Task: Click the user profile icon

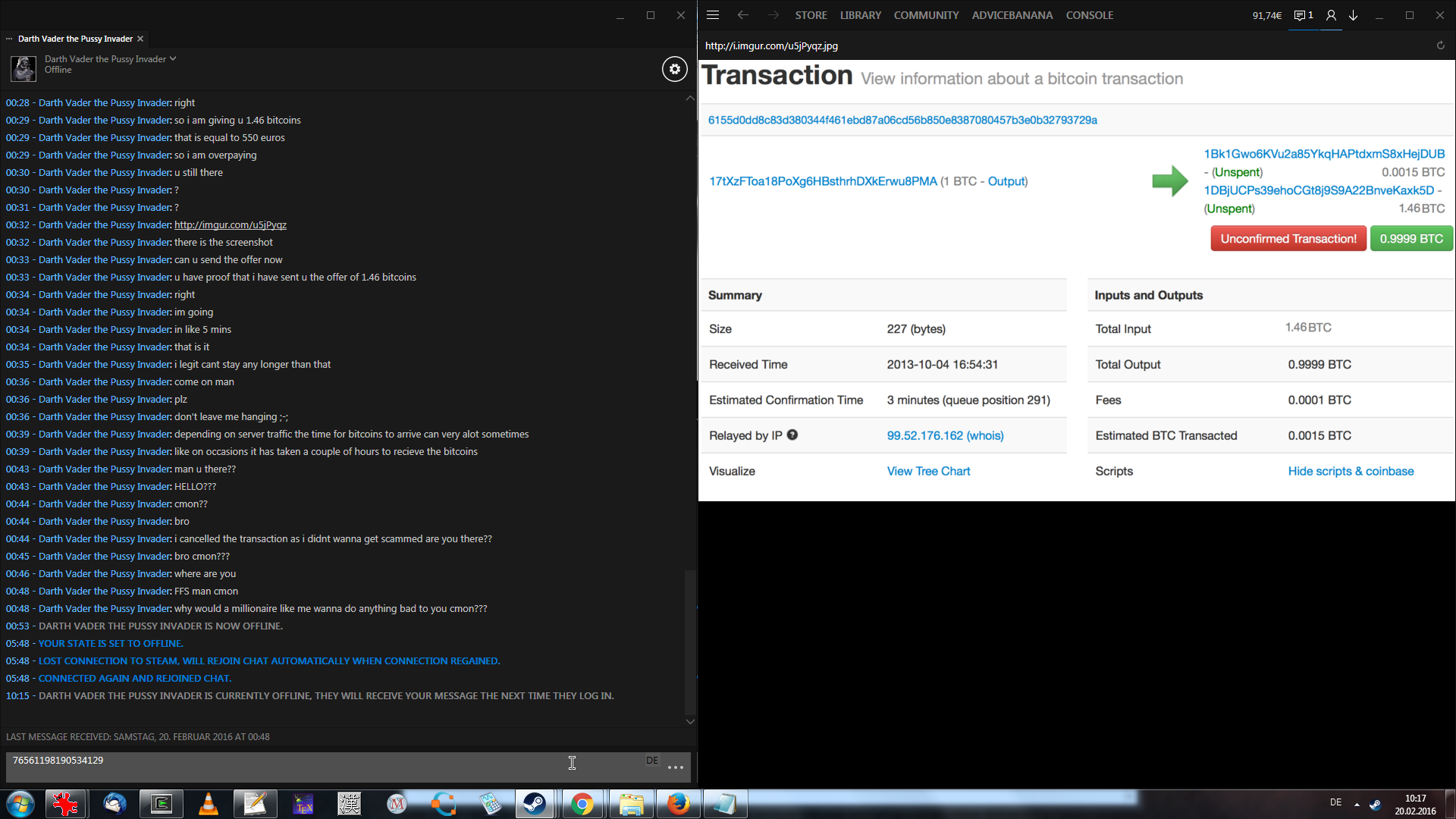Action: click(1330, 15)
